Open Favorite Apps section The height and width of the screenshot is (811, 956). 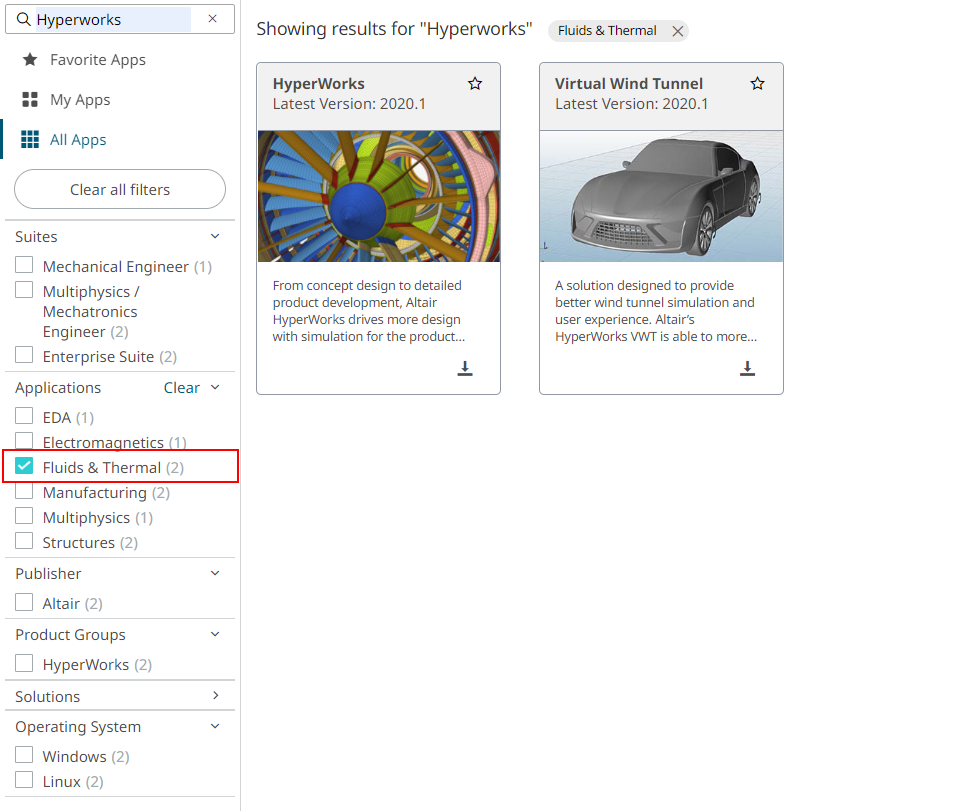coord(97,60)
